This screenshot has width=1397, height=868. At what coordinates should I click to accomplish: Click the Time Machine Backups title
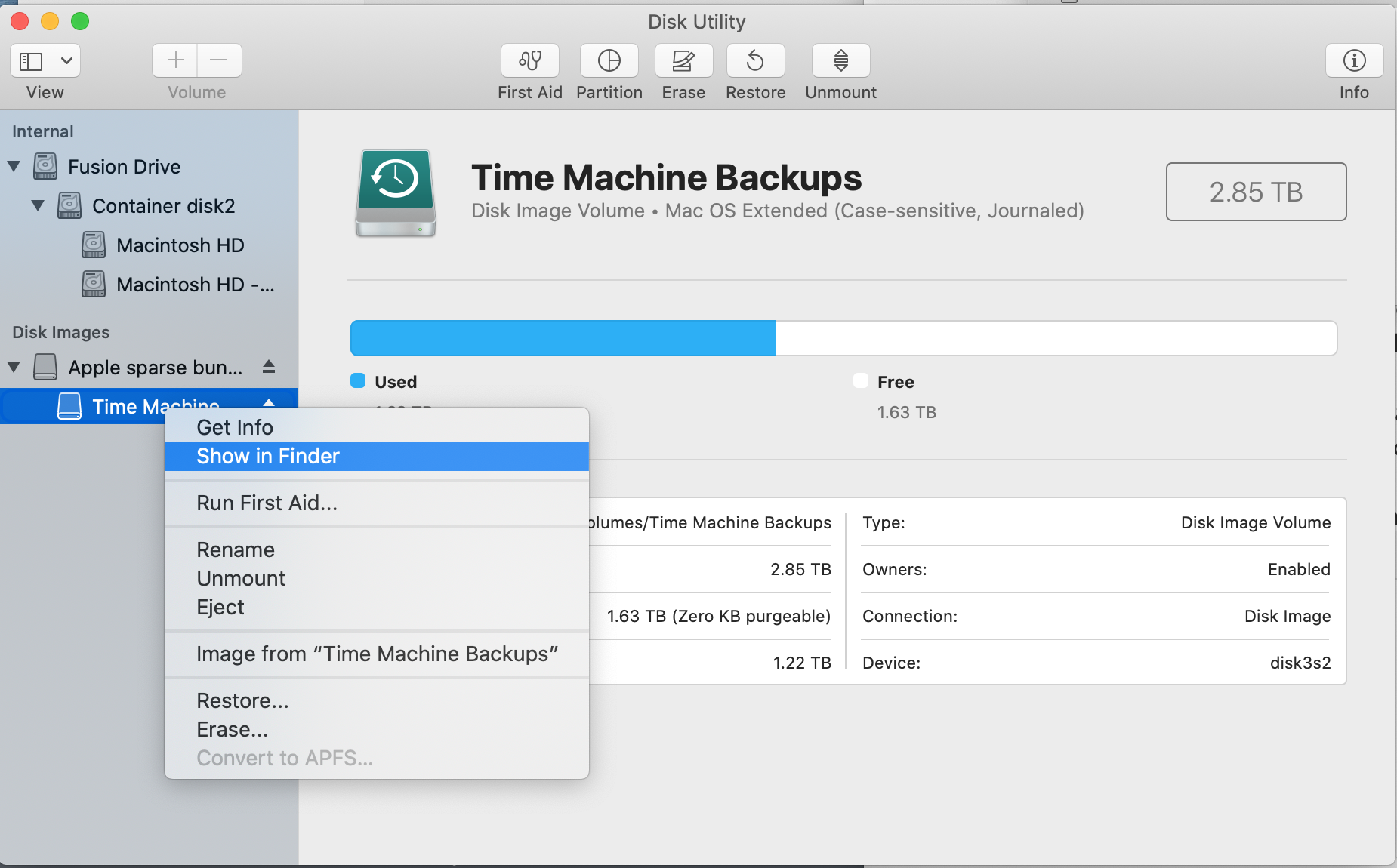(667, 178)
